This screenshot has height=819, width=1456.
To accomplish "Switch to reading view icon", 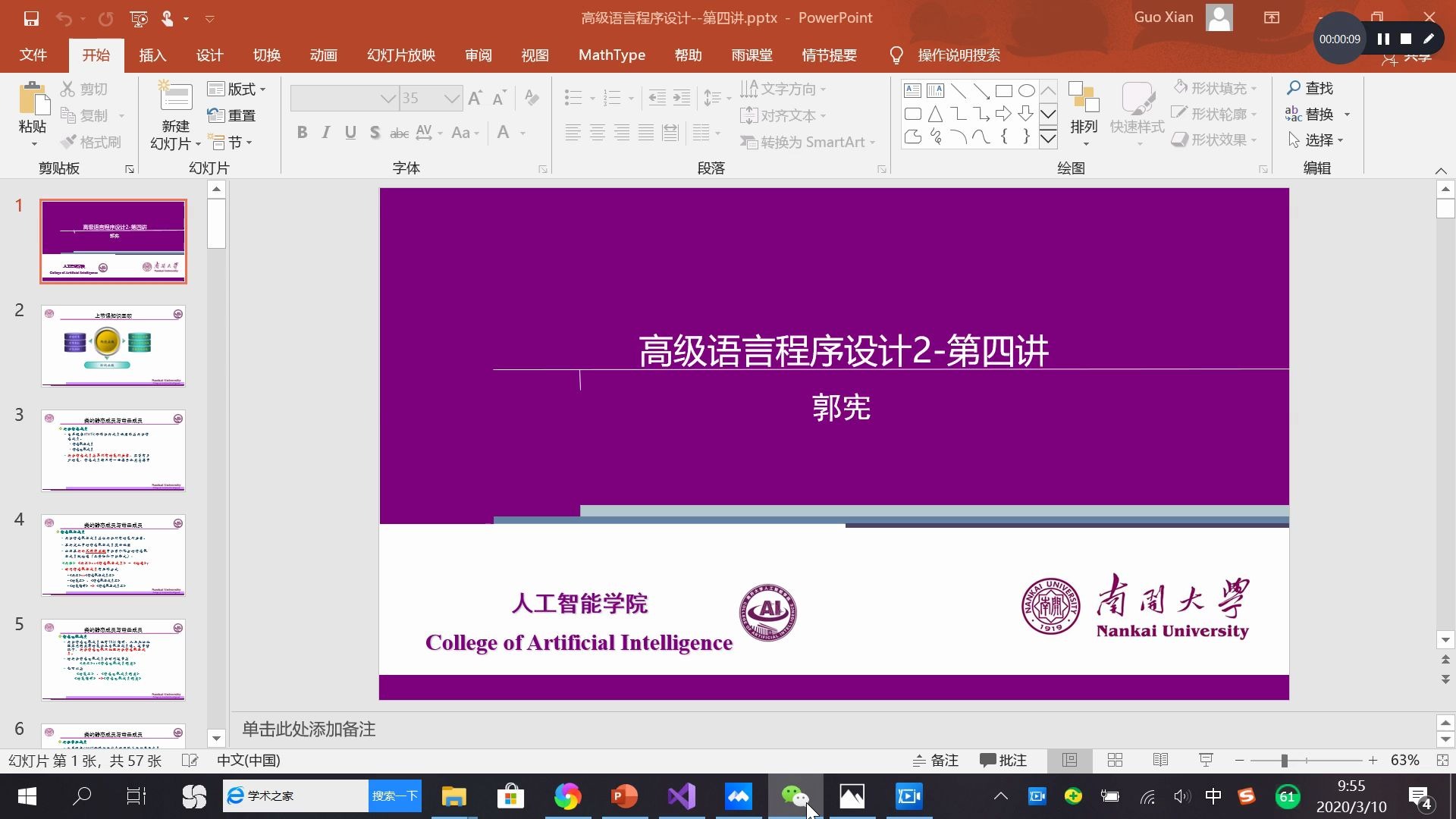I will tap(1160, 760).
